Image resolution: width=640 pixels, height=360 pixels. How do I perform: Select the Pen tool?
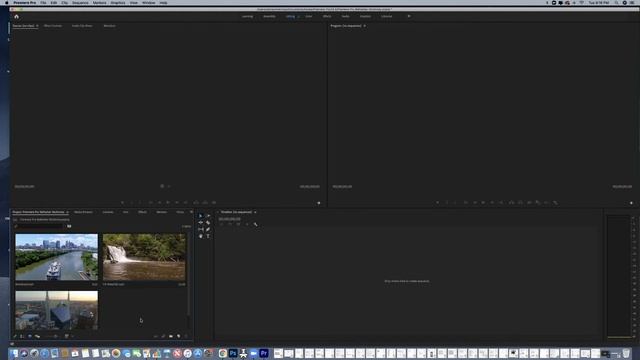pos(208,229)
